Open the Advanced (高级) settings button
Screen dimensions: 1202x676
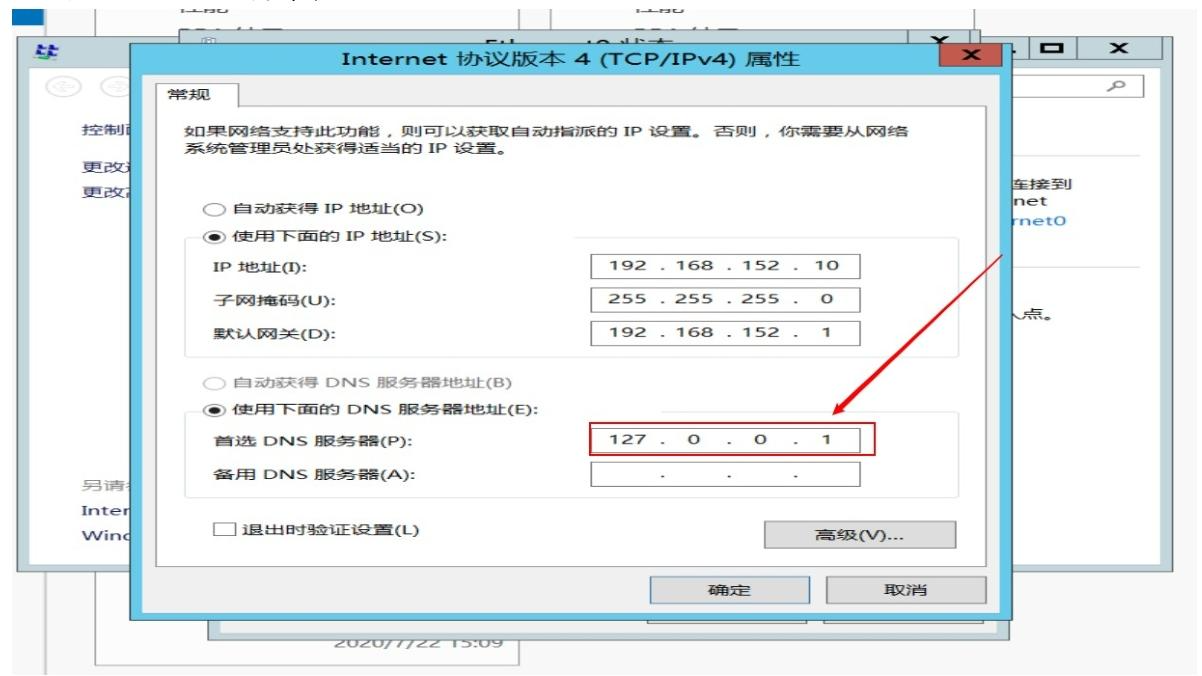coord(860,535)
